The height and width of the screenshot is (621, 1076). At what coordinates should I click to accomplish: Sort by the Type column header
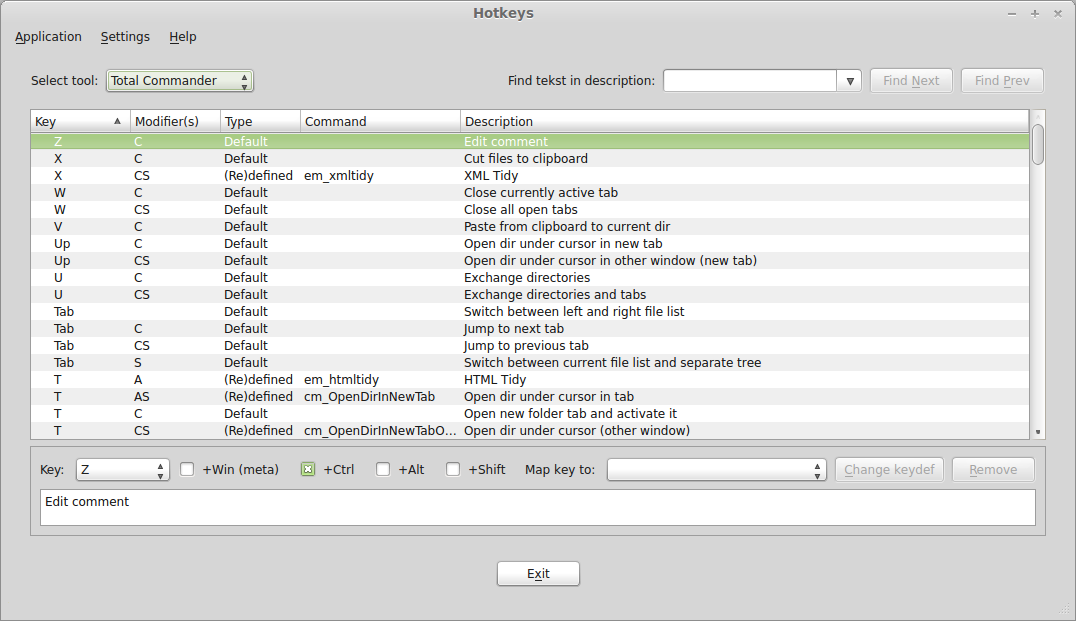point(260,121)
